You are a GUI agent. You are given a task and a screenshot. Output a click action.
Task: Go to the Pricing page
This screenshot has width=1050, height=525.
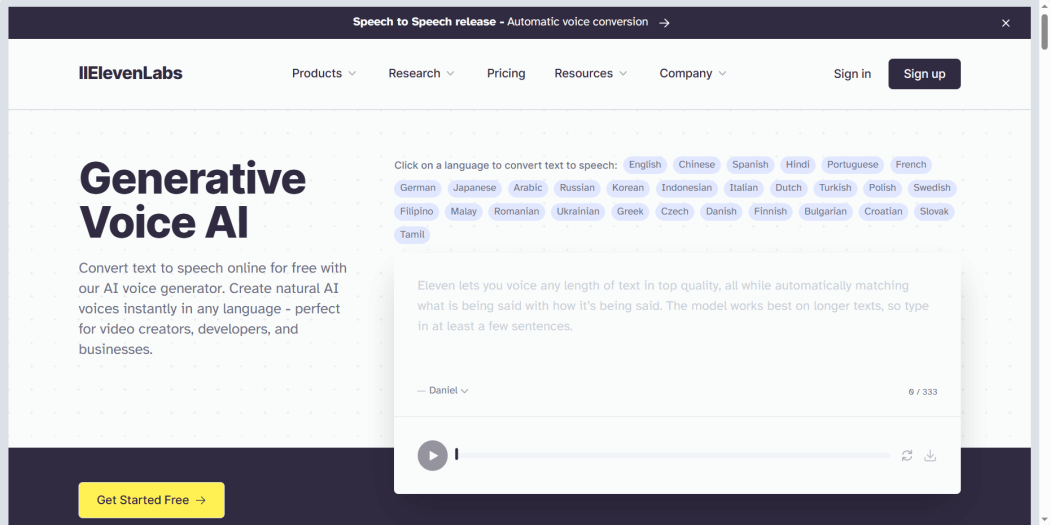(x=506, y=73)
